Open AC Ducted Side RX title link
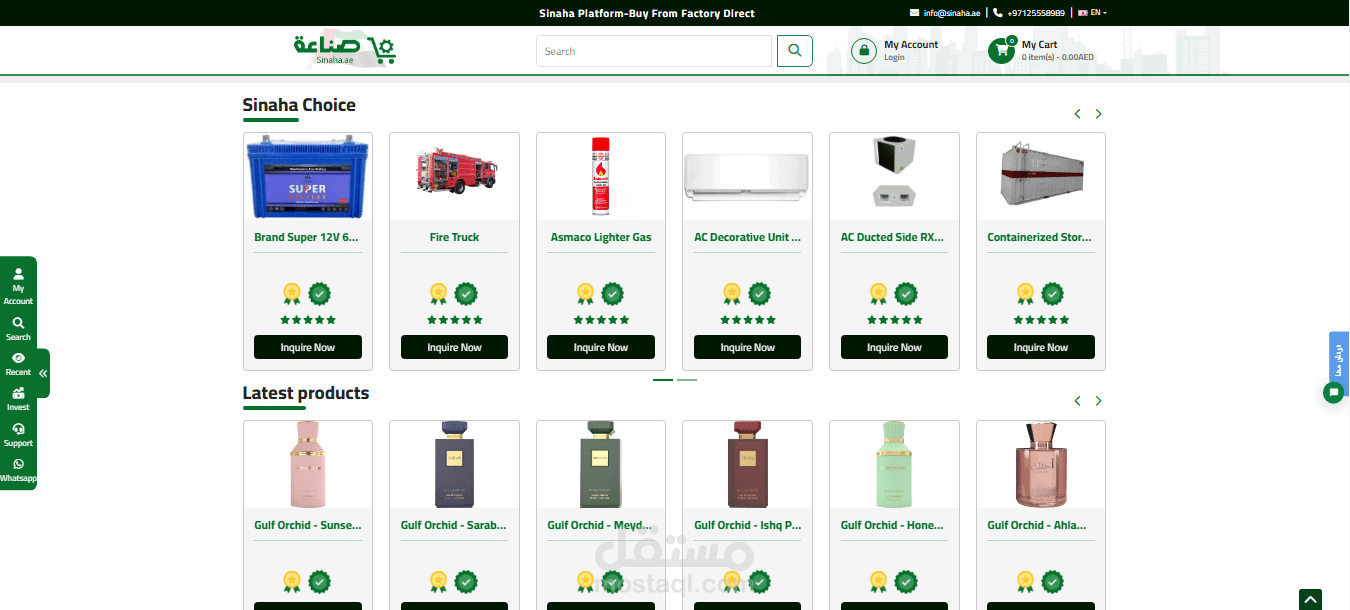 pyautogui.click(x=893, y=237)
